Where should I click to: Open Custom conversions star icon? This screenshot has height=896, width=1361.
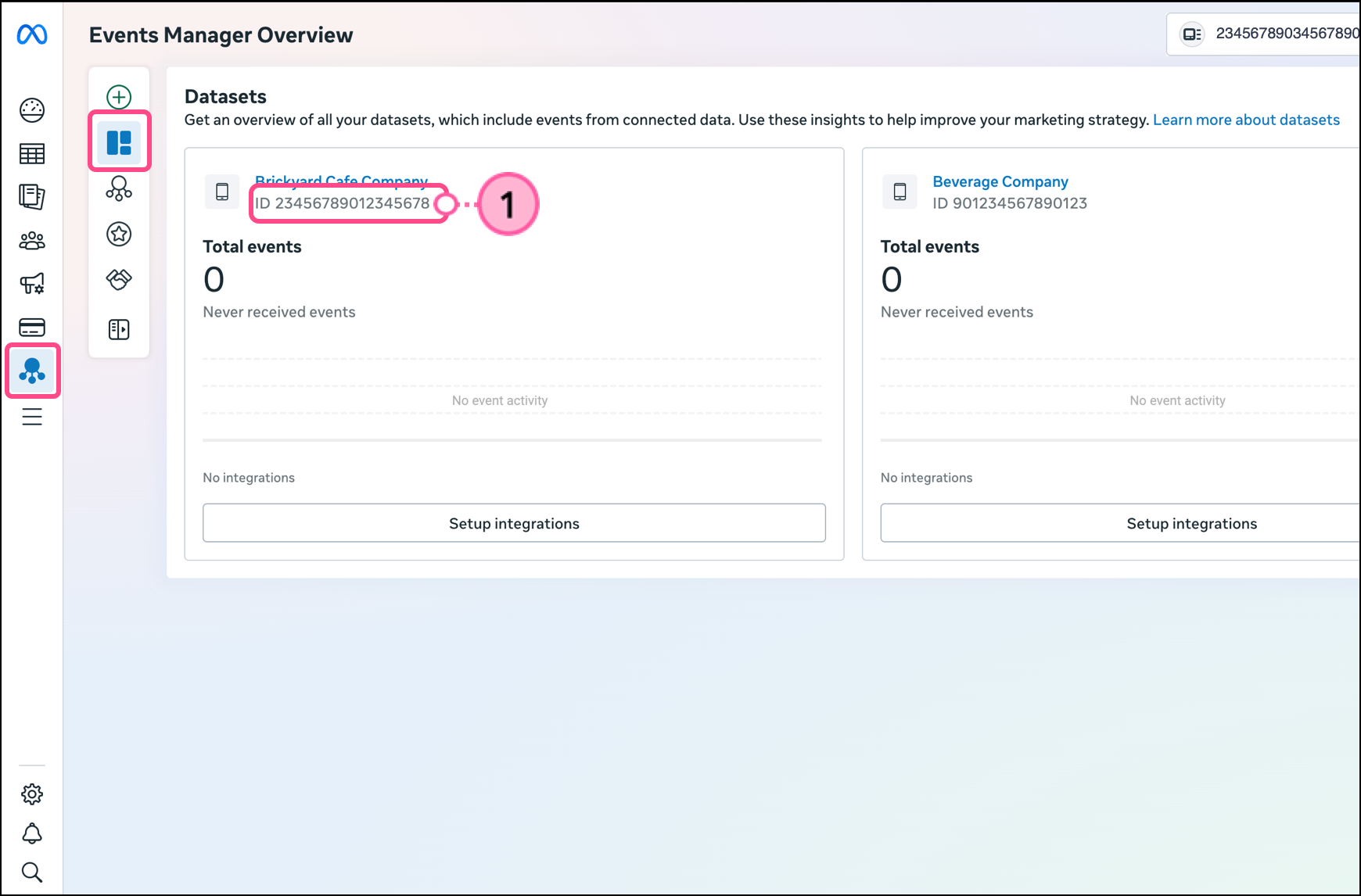pos(119,234)
